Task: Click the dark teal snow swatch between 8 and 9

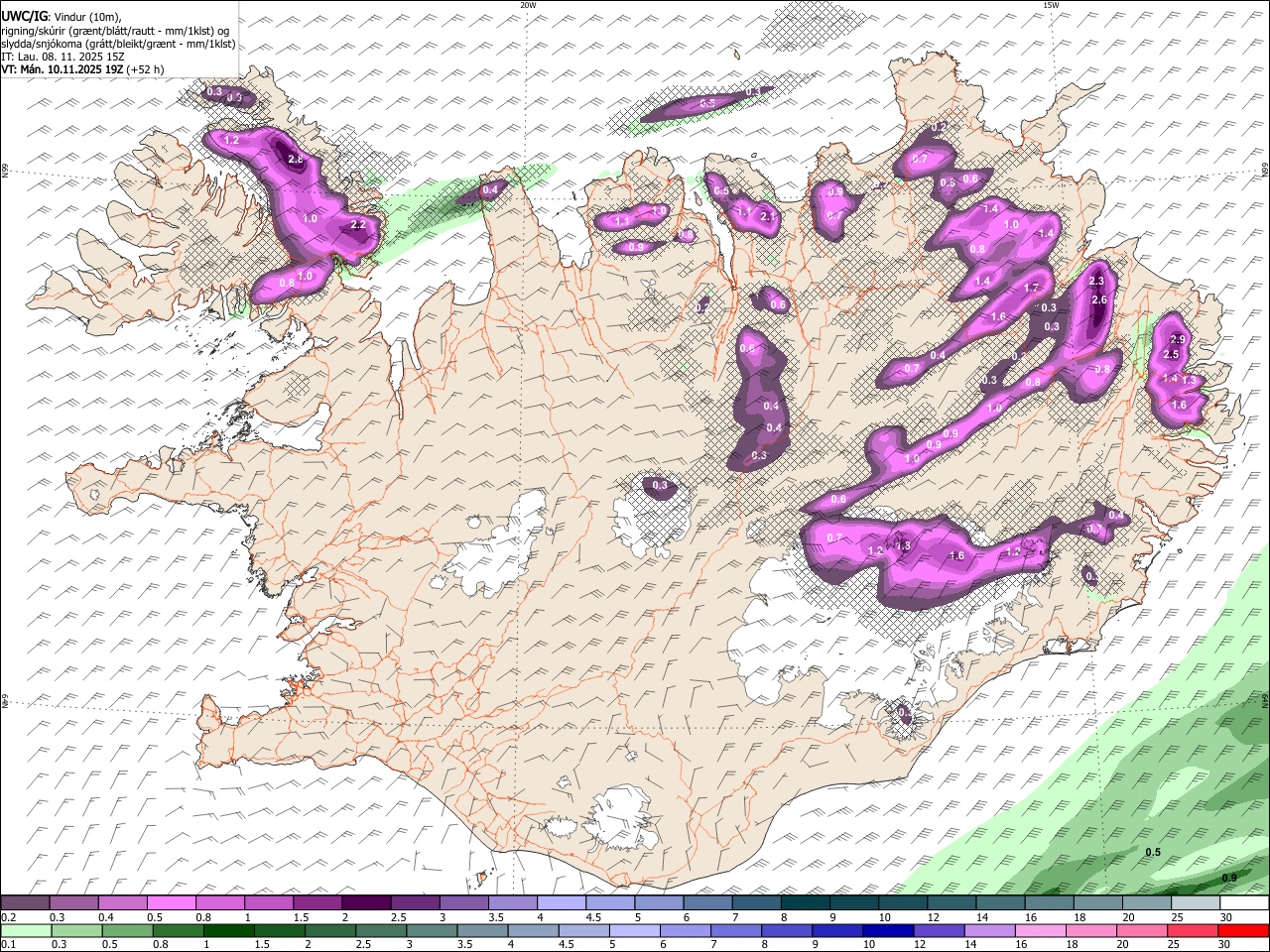Action: tap(805, 903)
